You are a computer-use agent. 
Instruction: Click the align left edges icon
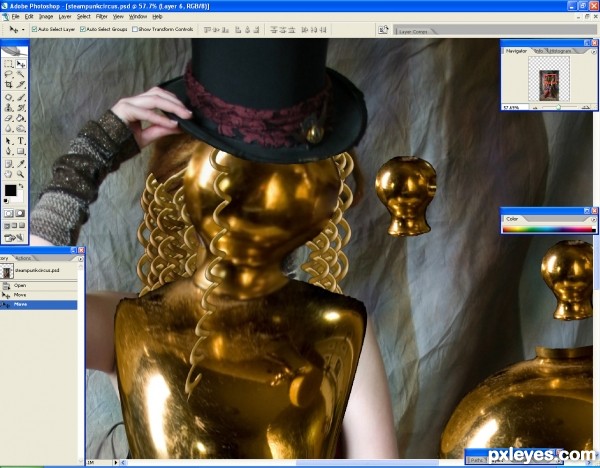click(x=238, y=29)
